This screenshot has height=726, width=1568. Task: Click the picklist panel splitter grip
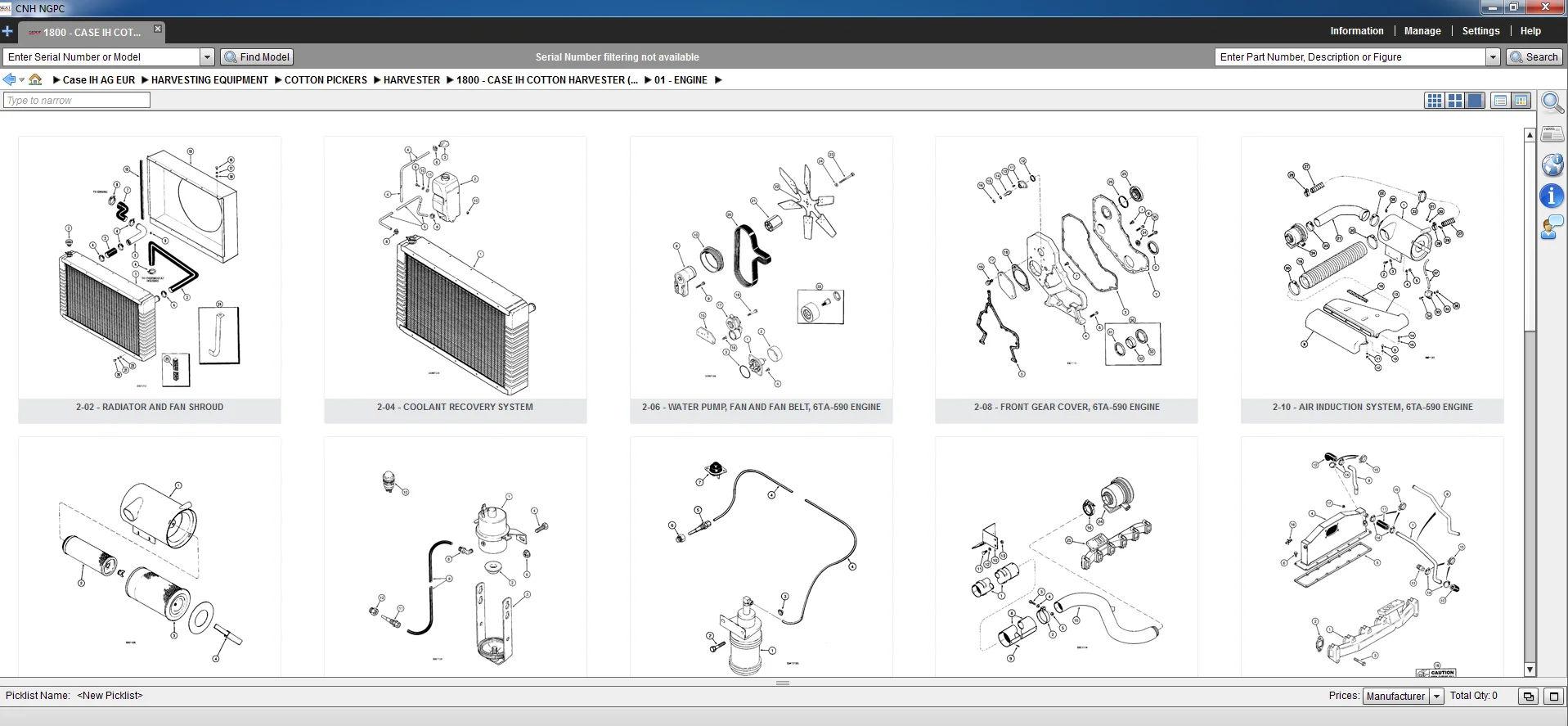783,683
